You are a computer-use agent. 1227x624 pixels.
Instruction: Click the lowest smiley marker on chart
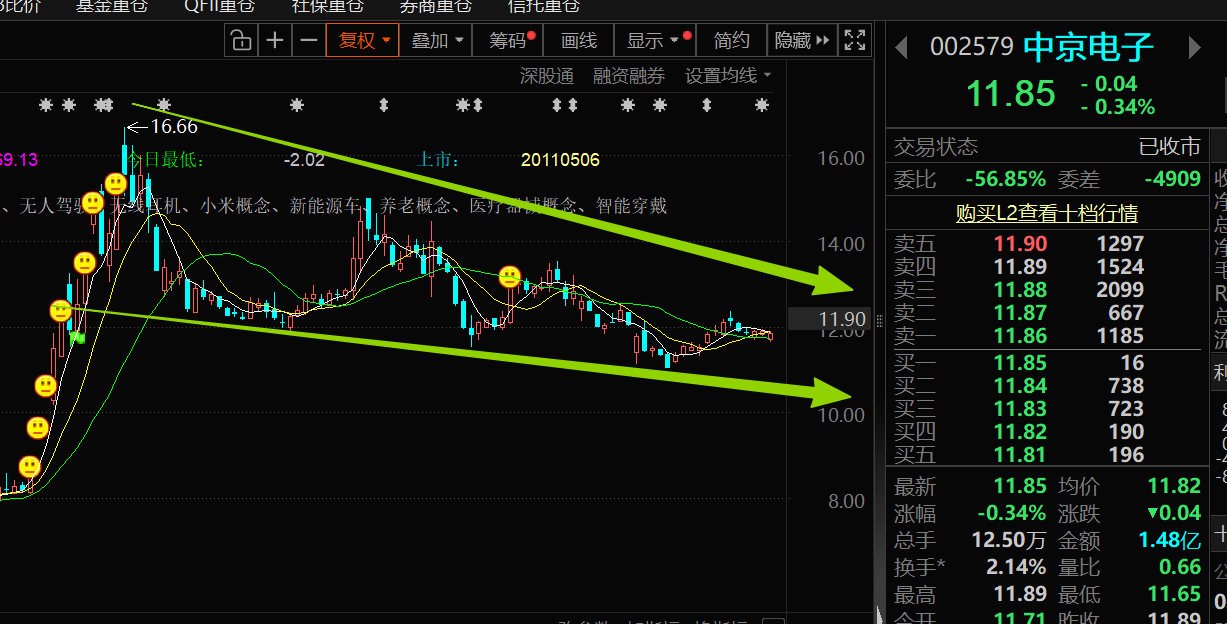[29, 466]
